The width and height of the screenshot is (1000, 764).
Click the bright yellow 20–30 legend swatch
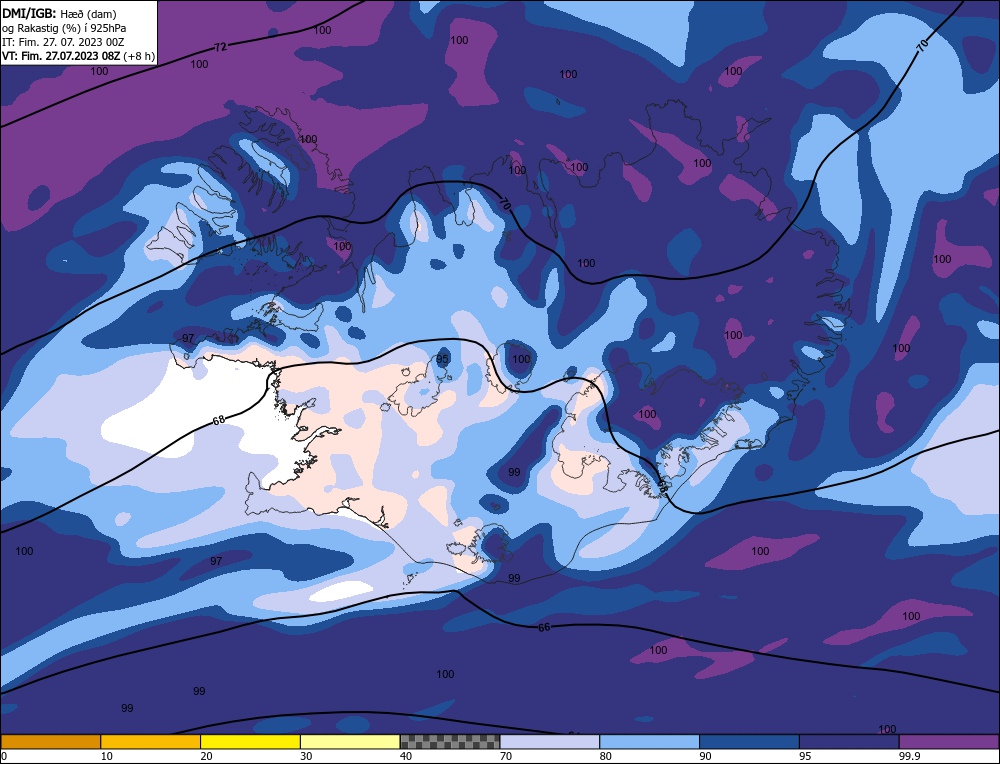(251, 742)
